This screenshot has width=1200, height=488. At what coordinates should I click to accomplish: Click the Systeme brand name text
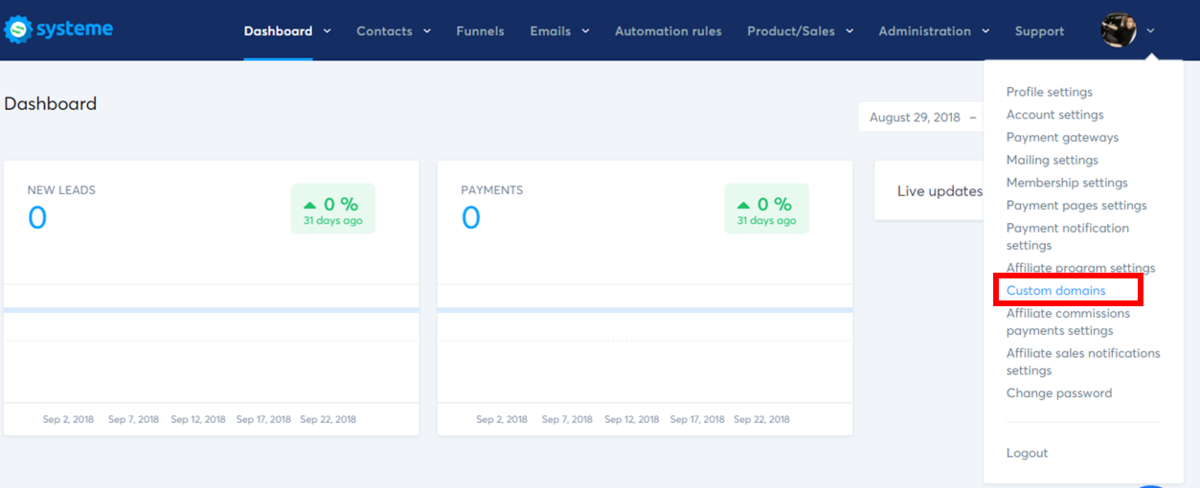75,30
